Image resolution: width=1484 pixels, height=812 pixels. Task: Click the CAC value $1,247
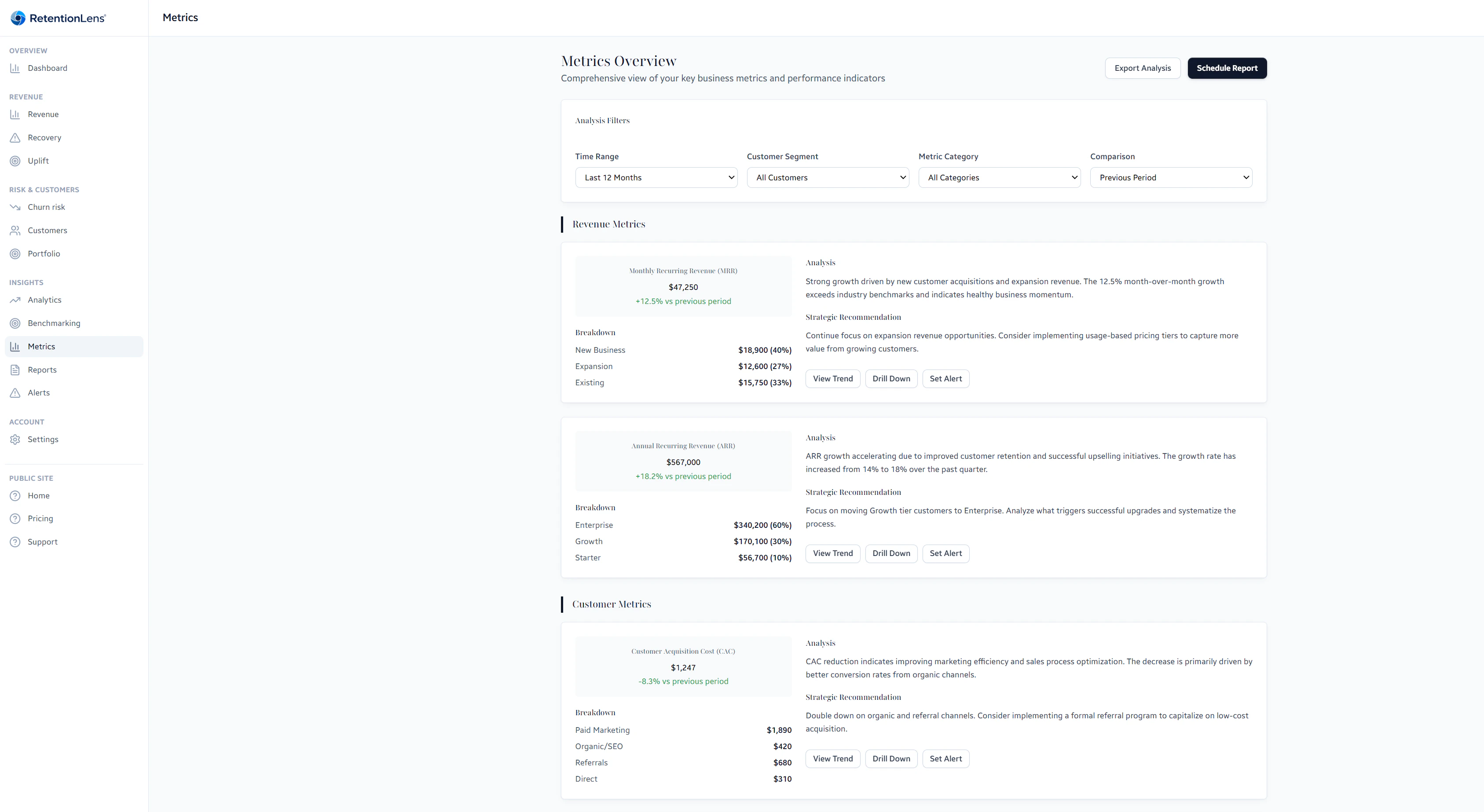click(683, 667)
